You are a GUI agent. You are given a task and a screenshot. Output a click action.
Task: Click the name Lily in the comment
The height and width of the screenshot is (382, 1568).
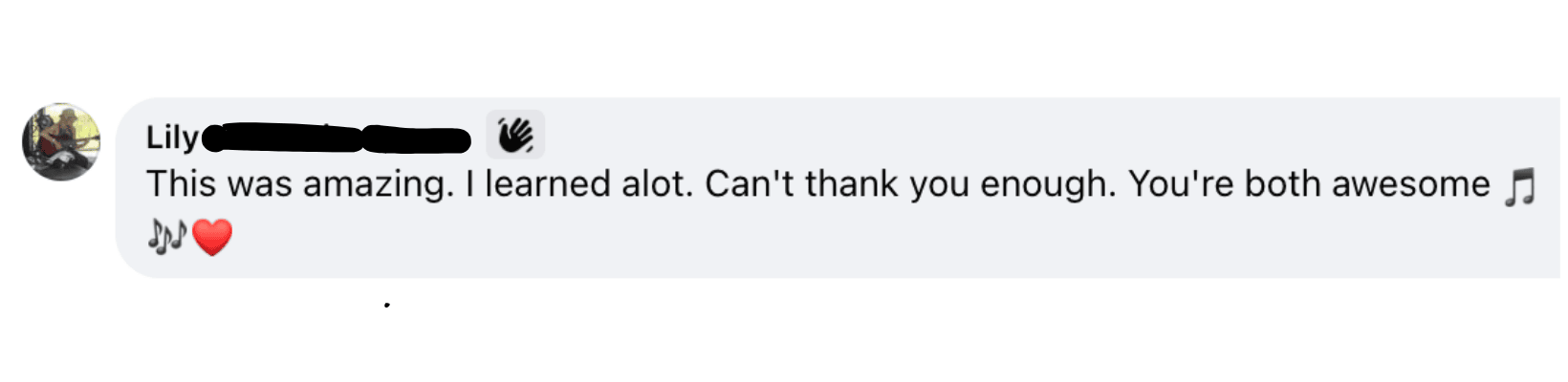click(x=172, y=138)
